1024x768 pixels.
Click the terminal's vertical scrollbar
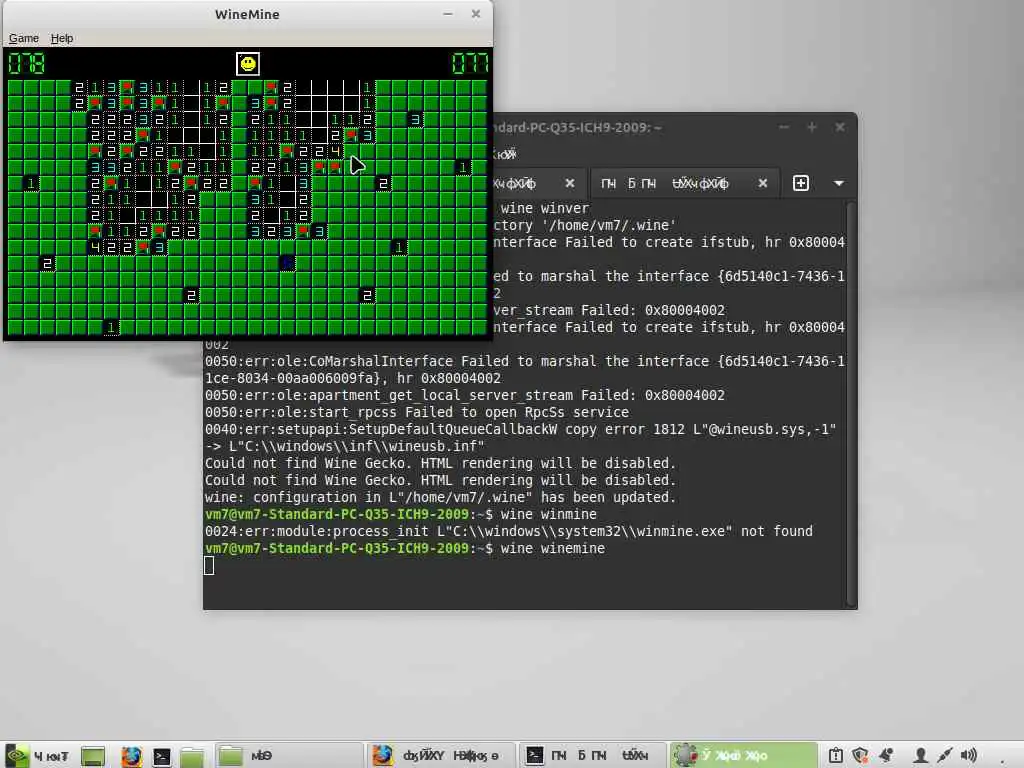850,405
